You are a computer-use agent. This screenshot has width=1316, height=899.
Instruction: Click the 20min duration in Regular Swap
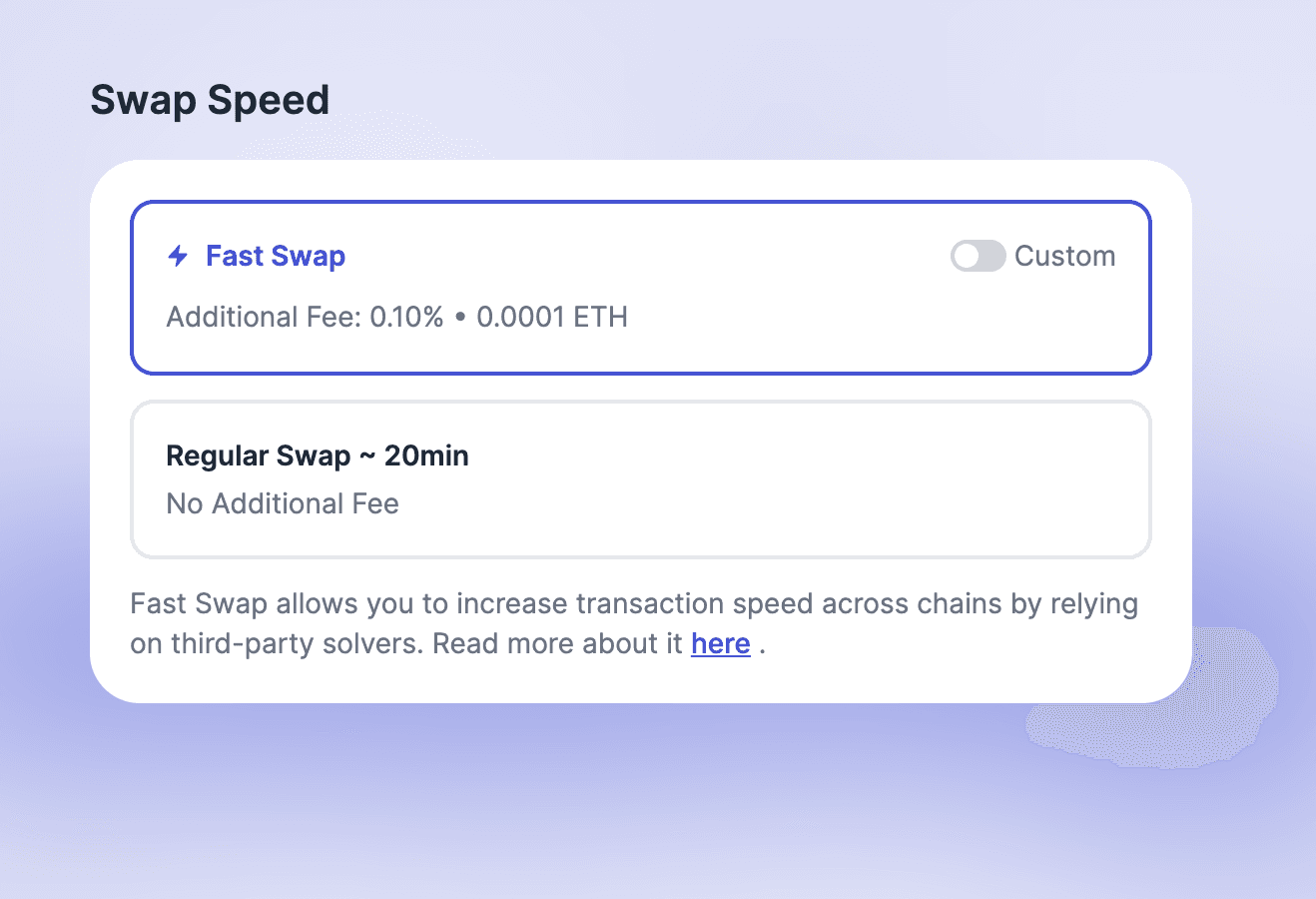(x=426, y=455)
